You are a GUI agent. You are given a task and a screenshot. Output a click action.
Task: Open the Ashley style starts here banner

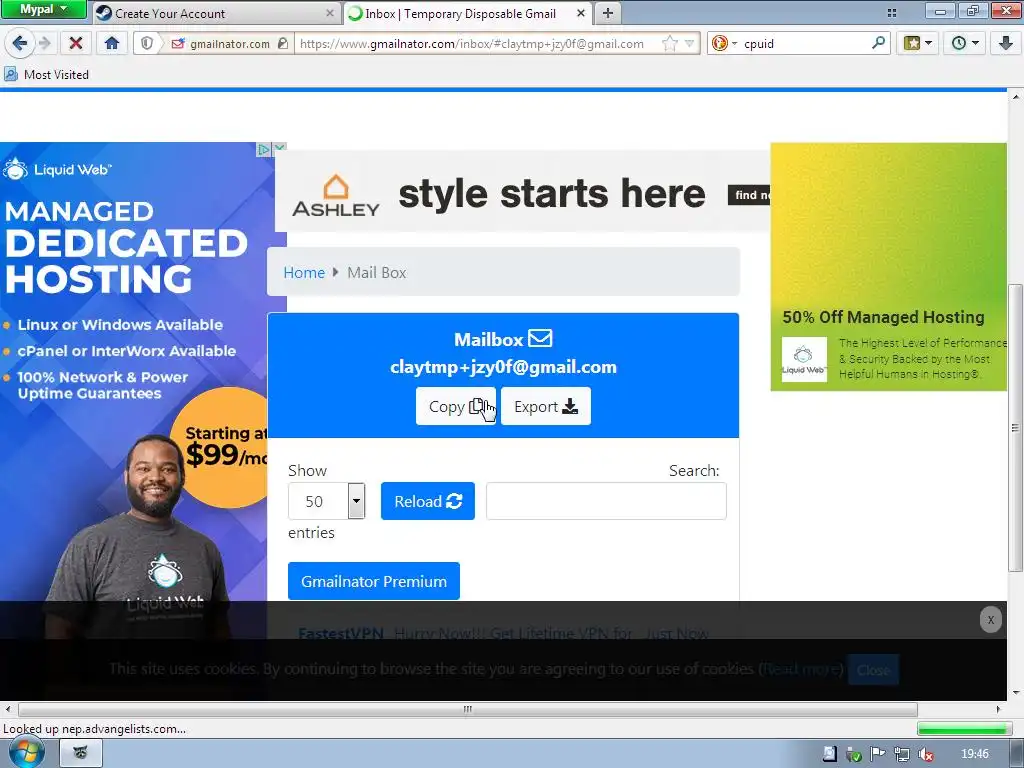[x=522, y=192]
